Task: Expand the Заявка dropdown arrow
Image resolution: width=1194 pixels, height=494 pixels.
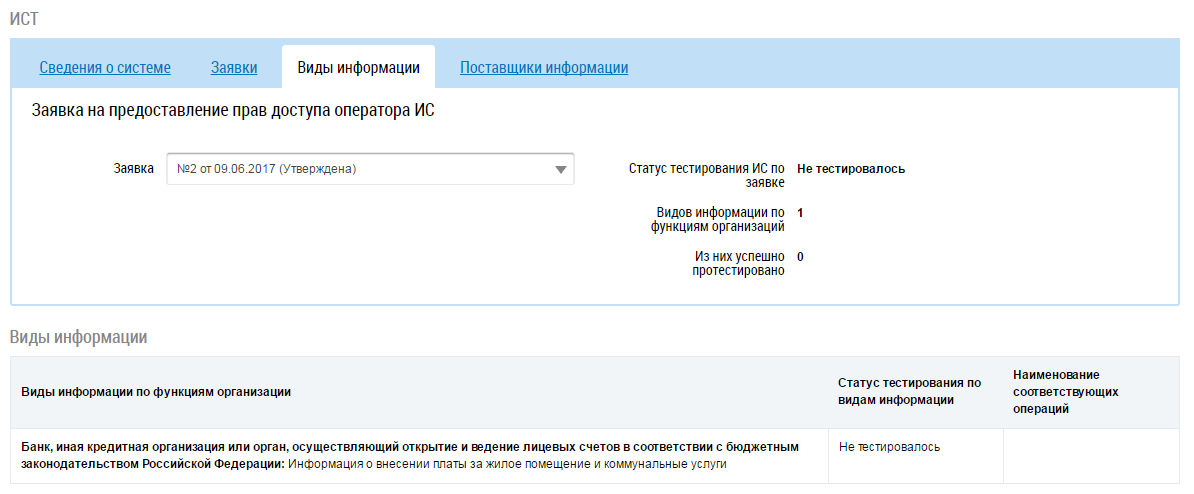Action: [x=561, y=169]
